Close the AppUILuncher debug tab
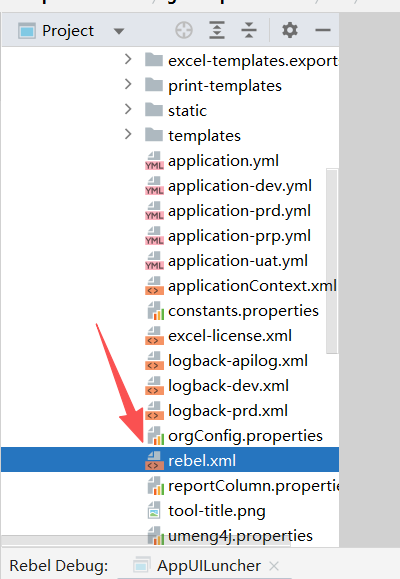This screenshot has width=400, height=579. [x=274, y=566]
